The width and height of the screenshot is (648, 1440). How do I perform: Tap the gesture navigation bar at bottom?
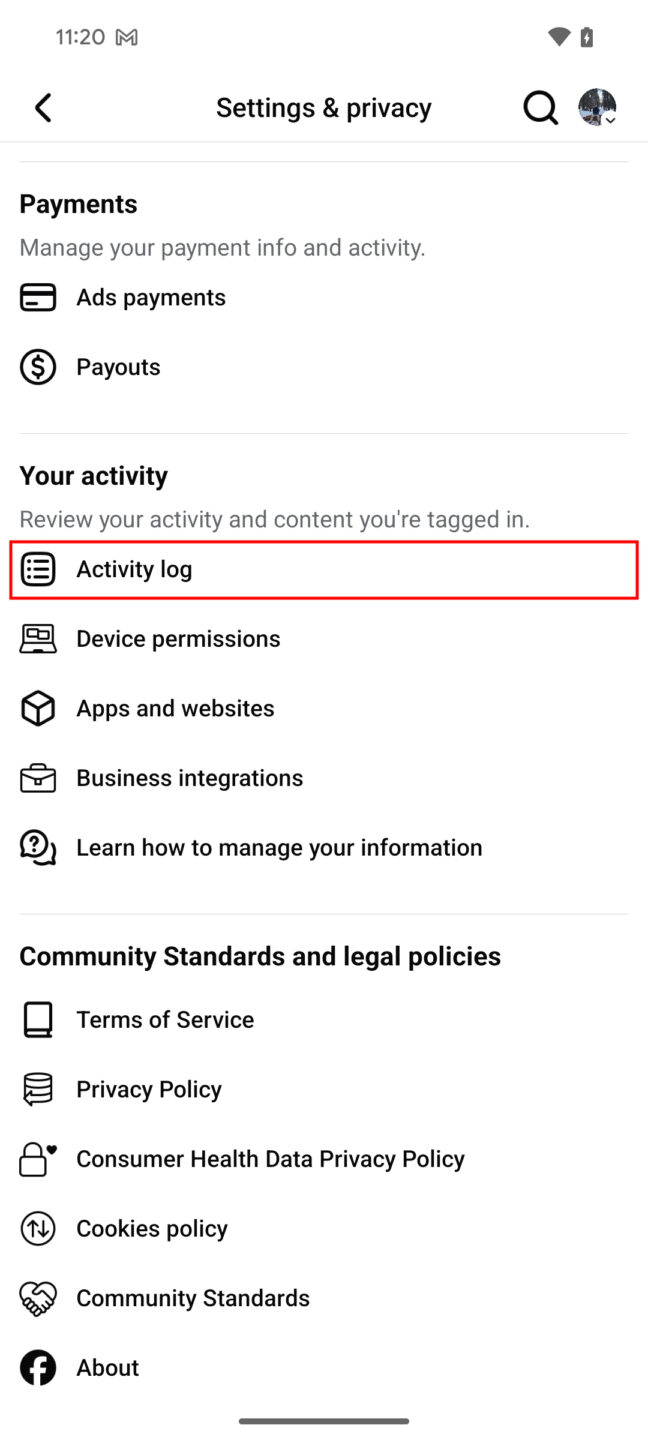(x=324, y=1420)
